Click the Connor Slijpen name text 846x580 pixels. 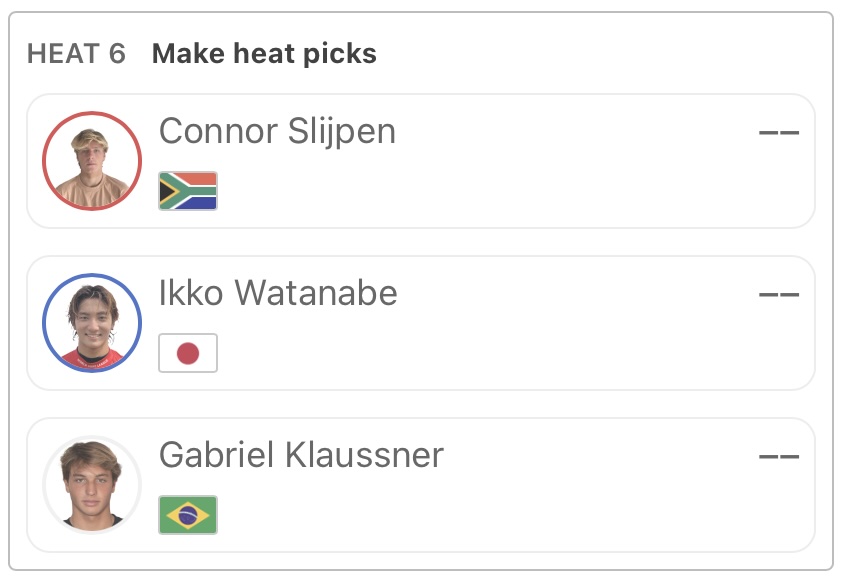pos(277,131)
